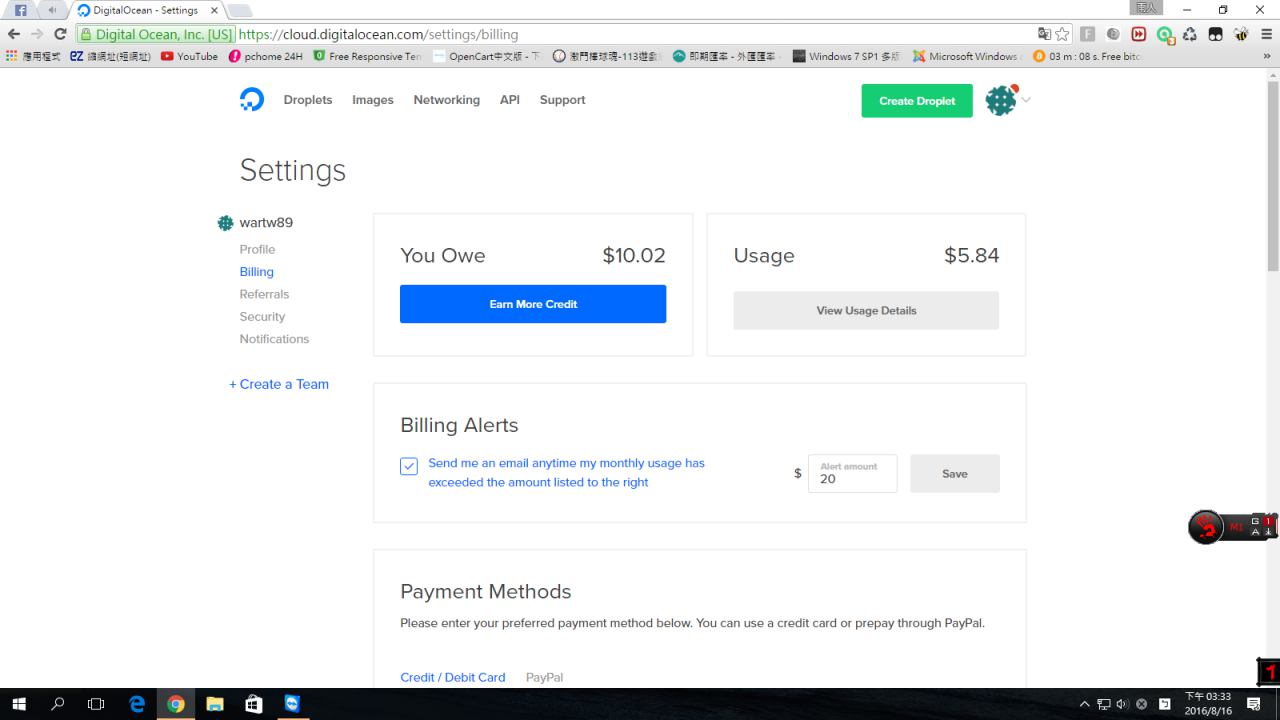Reload the page with refresh icon
1280x720 pixels.
60,34
